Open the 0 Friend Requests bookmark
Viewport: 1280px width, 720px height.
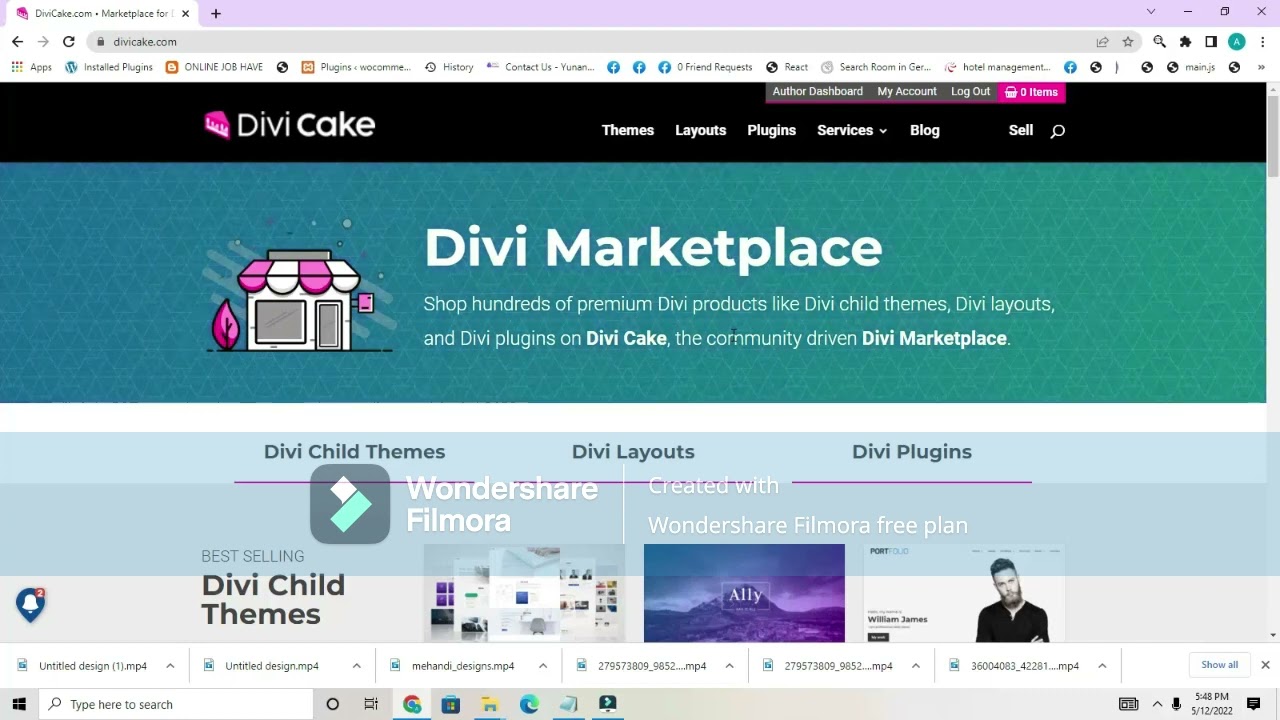point(705,67)
